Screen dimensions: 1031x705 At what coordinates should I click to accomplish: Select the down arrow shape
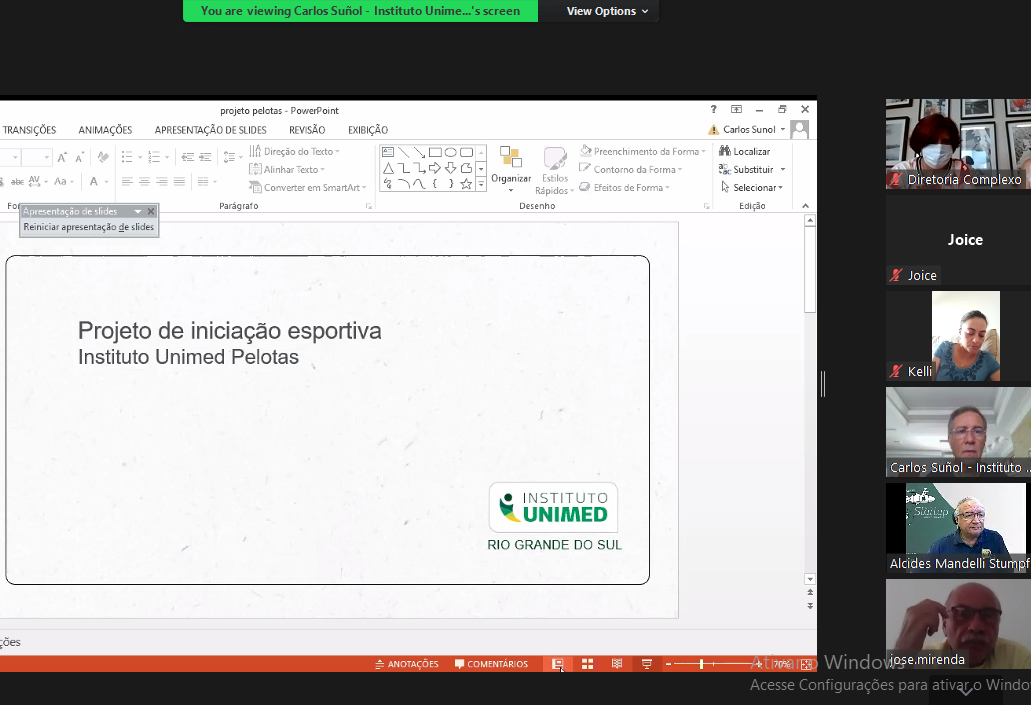click(x=450, y=168)
